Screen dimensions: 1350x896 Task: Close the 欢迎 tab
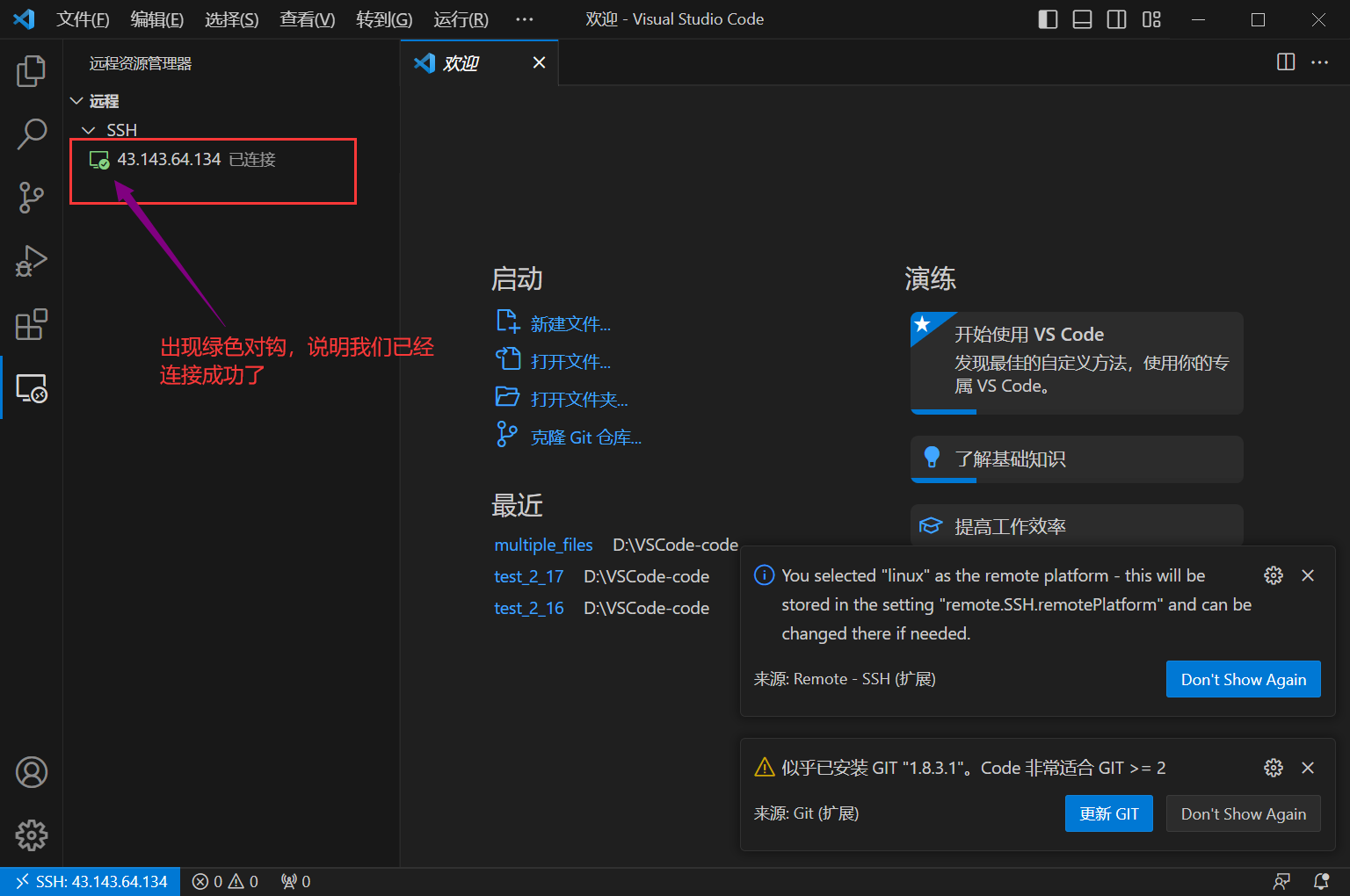540,62
